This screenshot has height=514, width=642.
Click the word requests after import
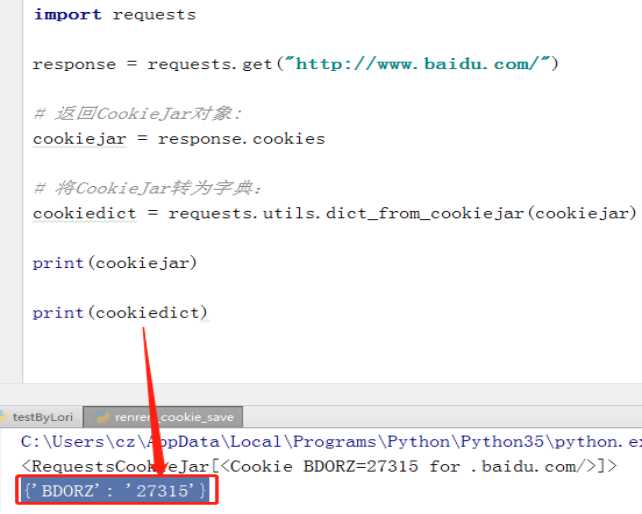pyautogui.click(x=154, y=15)
